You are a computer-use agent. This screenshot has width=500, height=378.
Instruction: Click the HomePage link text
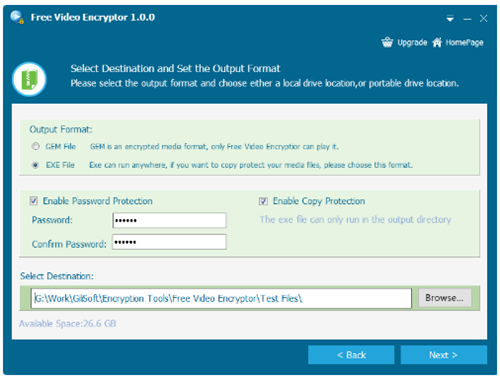464,43
